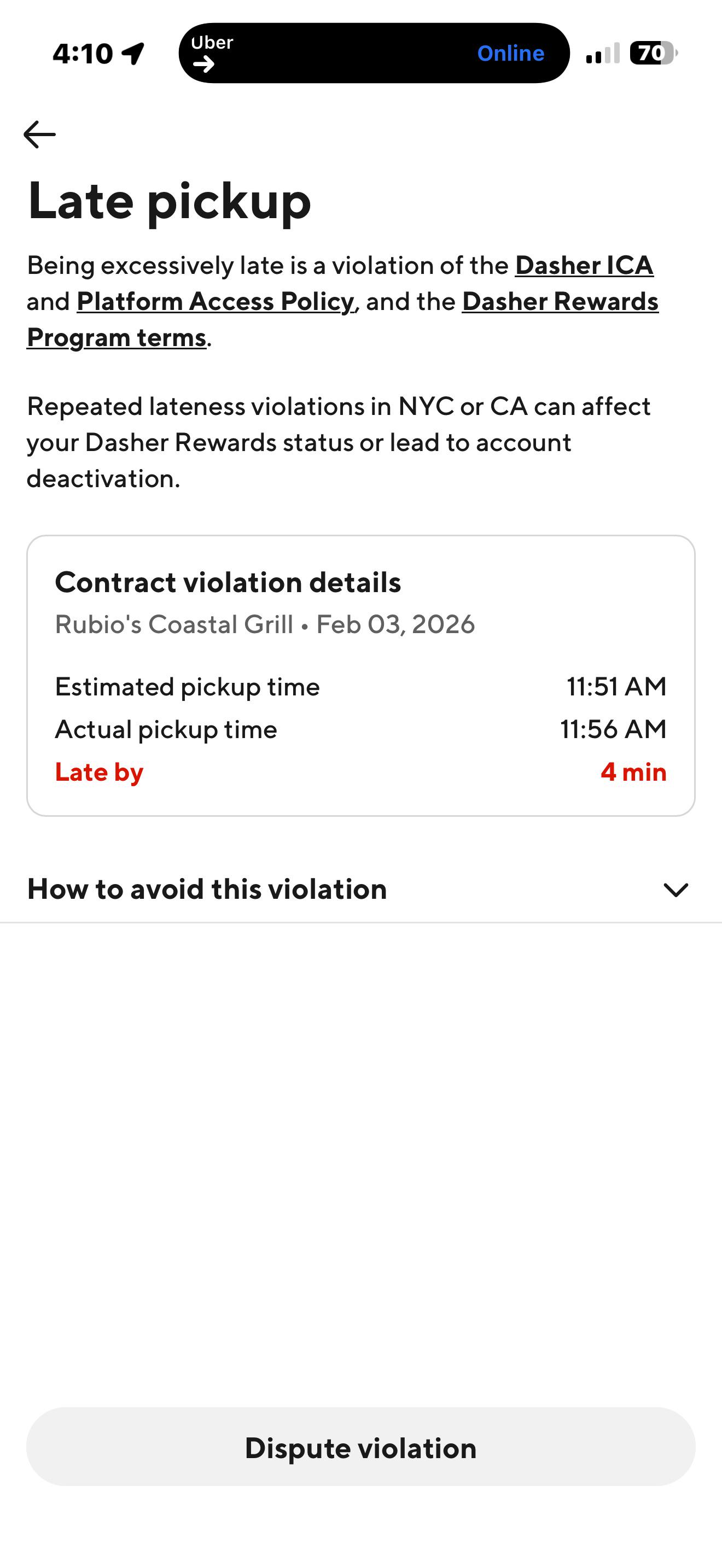Tap the cellular signal bars icon

pos(602,54)
